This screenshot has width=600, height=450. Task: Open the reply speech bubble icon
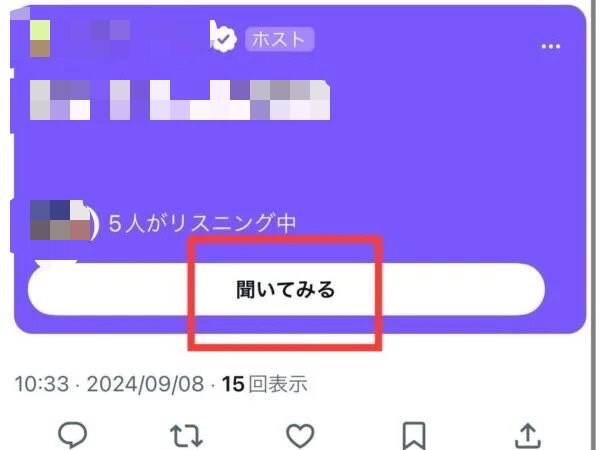(72, 435)
